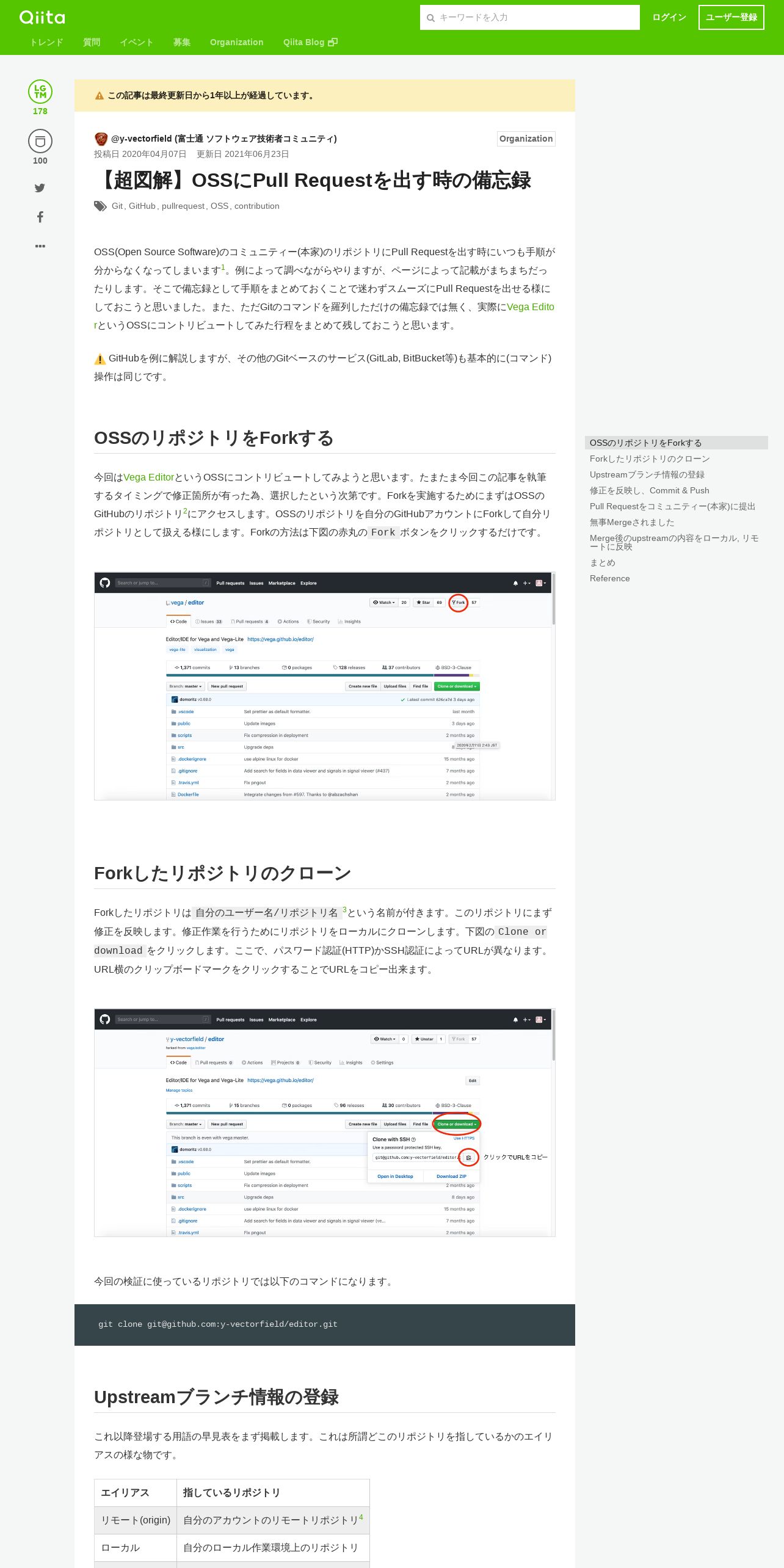Open Vega Editor link in Fork section
This screenshot has width=784, height=1568.
pyautogui.click(x=149, y=477)
